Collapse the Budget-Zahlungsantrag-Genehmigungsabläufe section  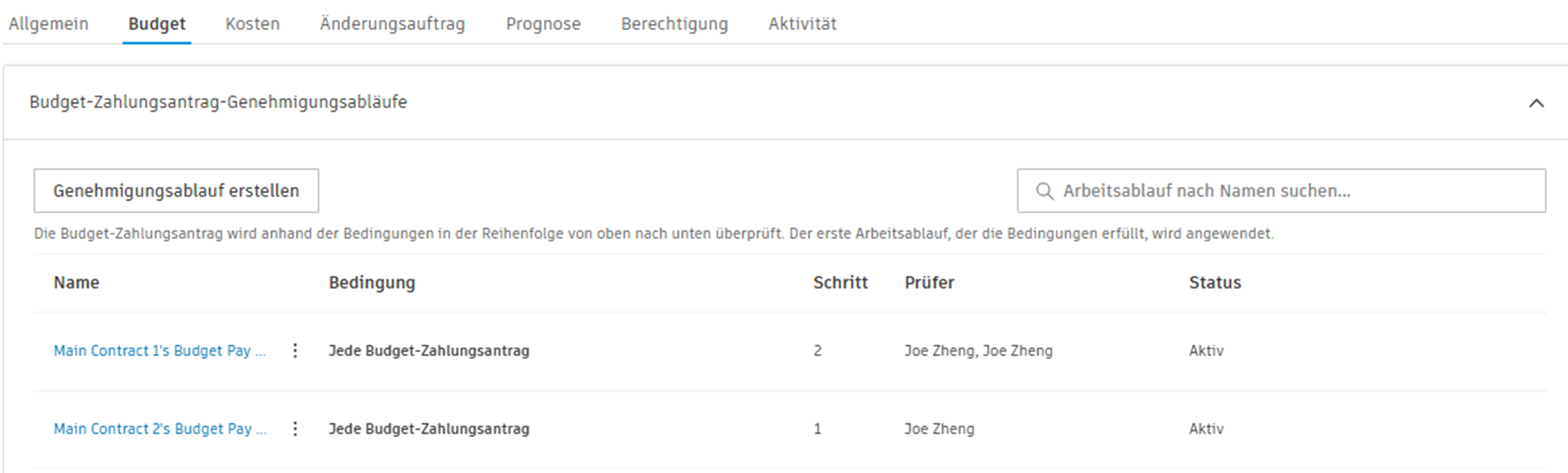point(1536,103)
